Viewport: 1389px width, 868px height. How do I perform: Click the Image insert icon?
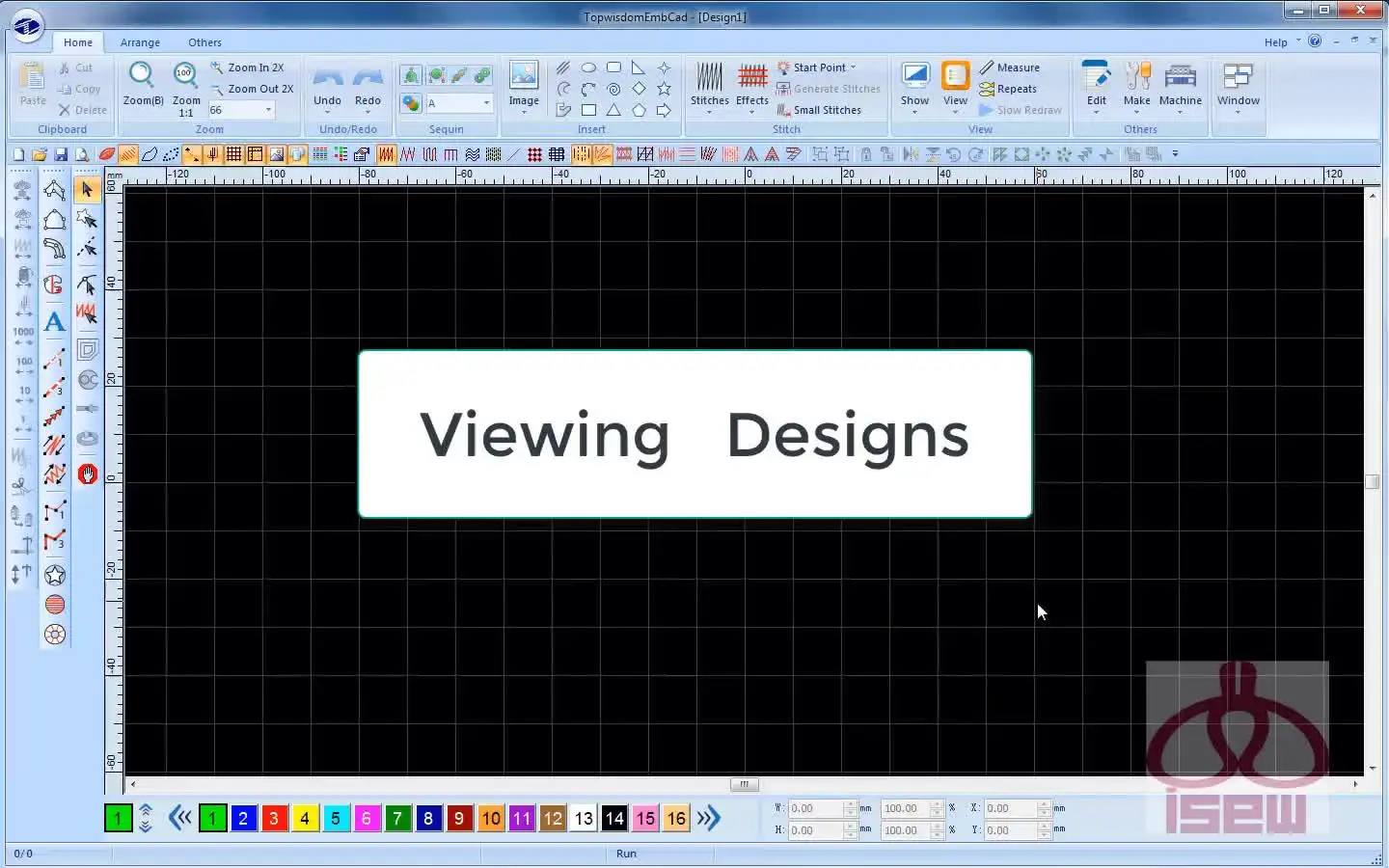524,88
